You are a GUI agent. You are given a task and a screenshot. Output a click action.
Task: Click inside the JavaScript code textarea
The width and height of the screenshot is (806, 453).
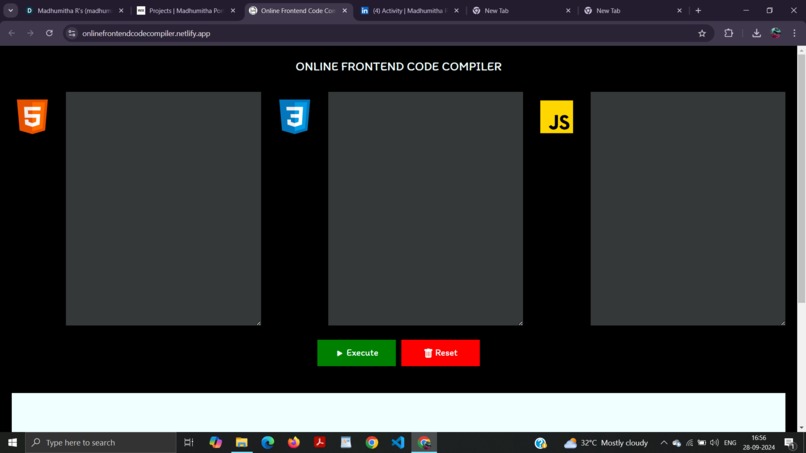[687, 208]
